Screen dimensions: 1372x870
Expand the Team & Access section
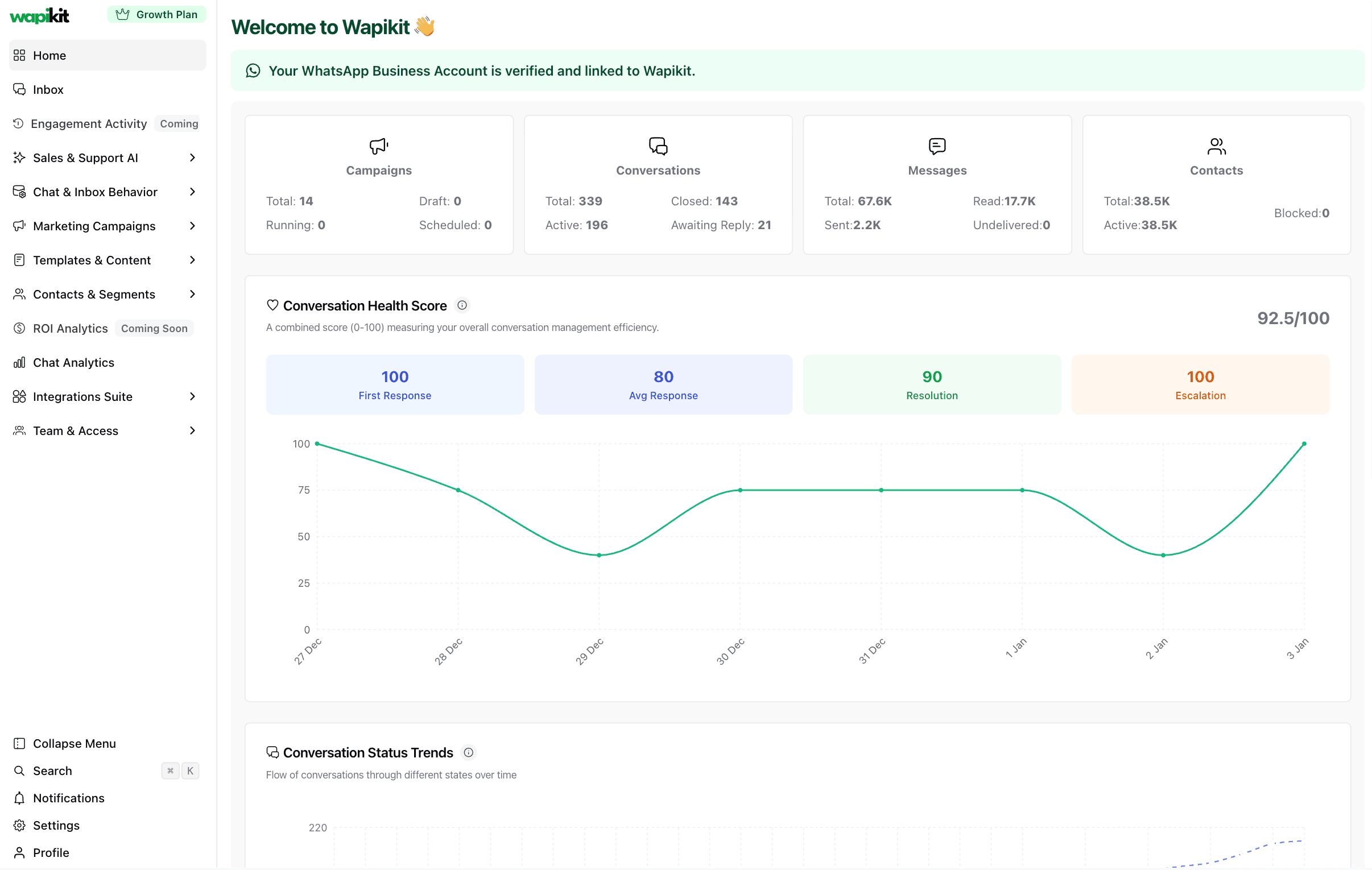pos(193,430)
